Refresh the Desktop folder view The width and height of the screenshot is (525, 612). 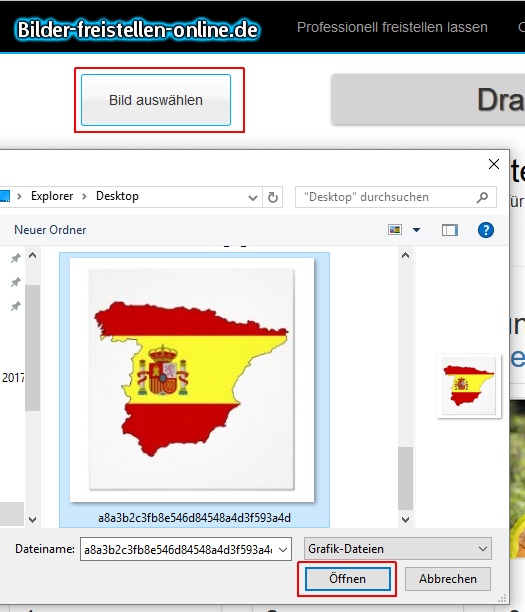pos(272,197)
